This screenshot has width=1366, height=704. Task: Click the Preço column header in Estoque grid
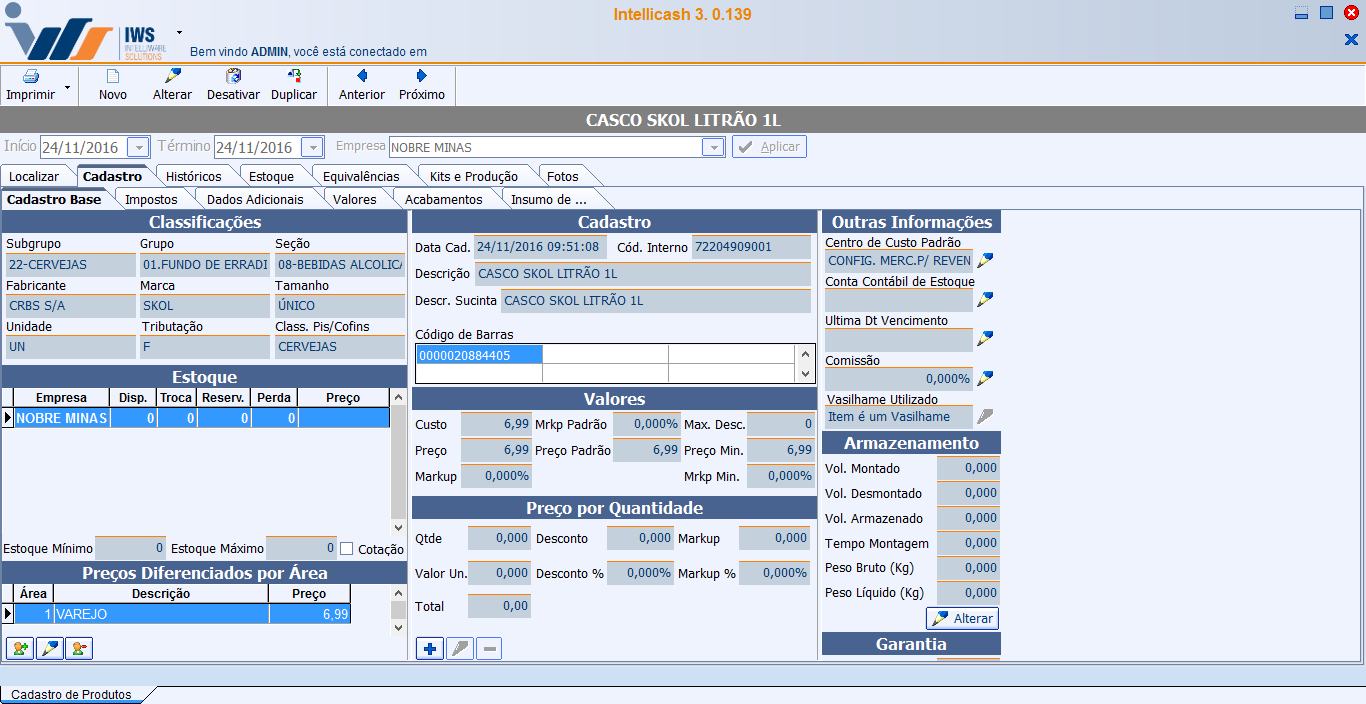pyautogui.click(x=343, y=398)
